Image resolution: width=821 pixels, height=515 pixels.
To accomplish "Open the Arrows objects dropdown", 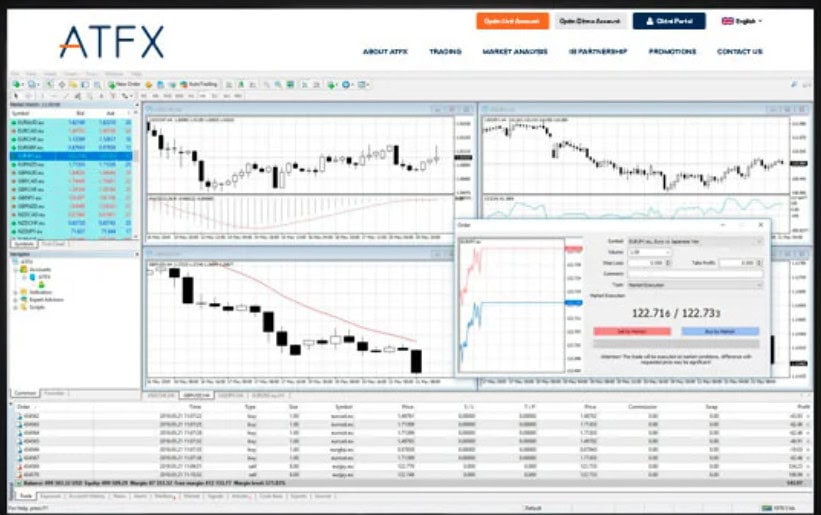I will [127, 96].
